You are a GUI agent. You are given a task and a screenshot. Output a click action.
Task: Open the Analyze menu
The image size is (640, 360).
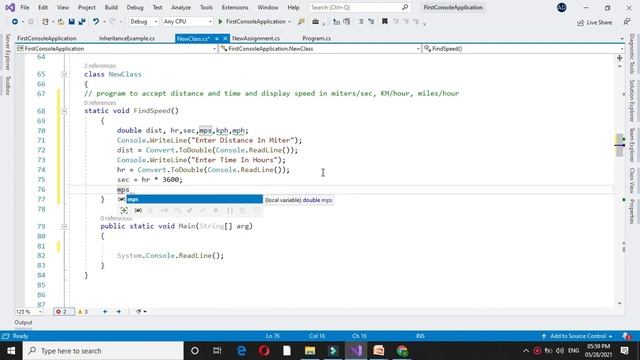181,7
